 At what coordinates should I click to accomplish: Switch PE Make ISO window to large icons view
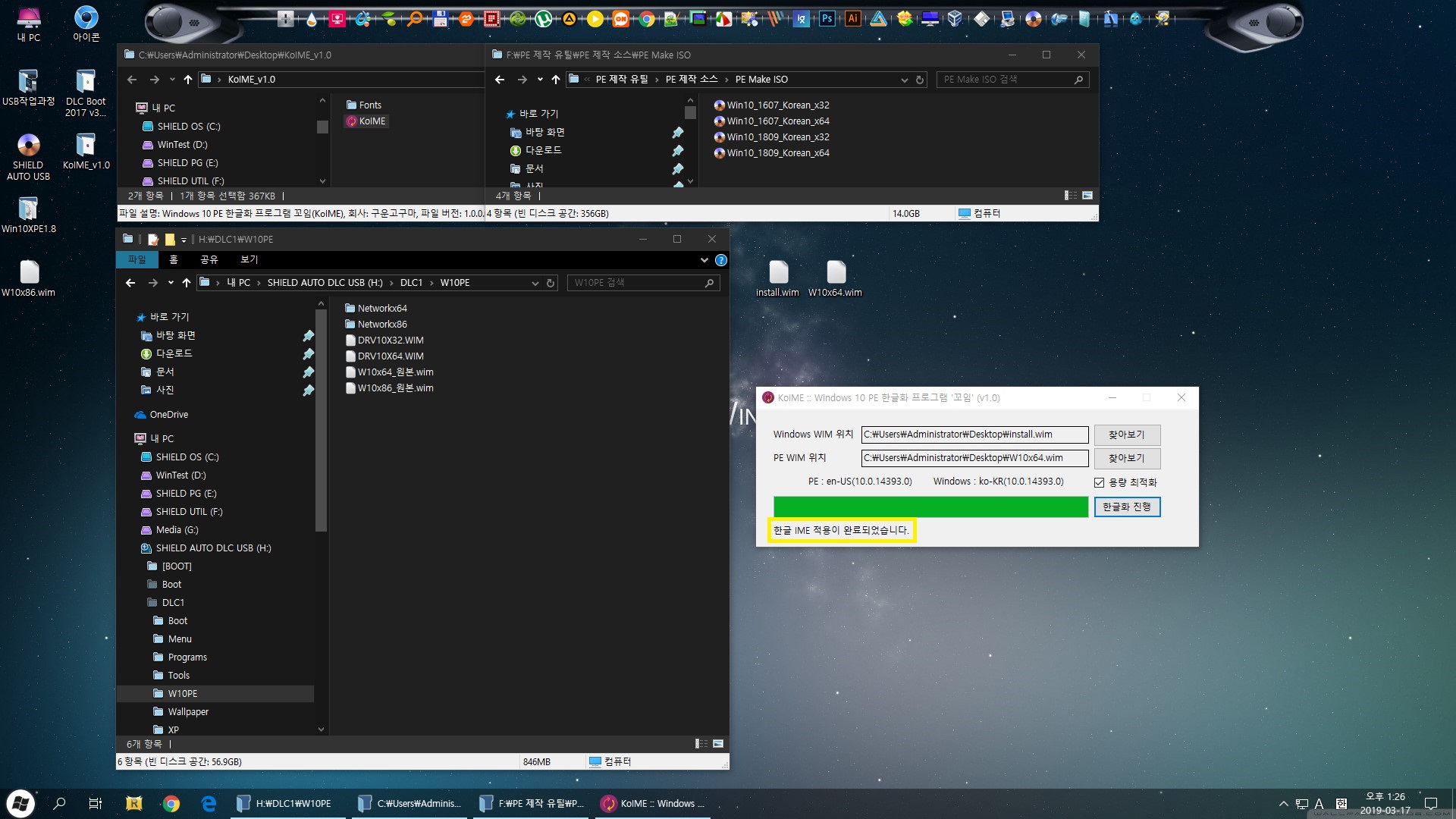click(1087, 196)
